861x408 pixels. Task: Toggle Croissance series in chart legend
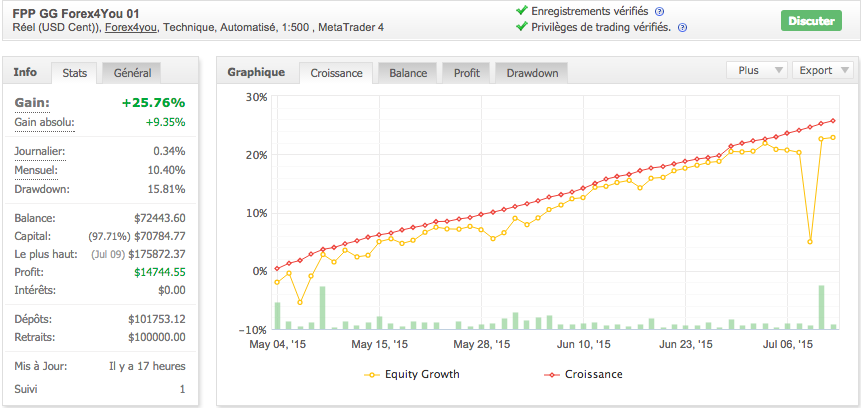coord(583,374)
